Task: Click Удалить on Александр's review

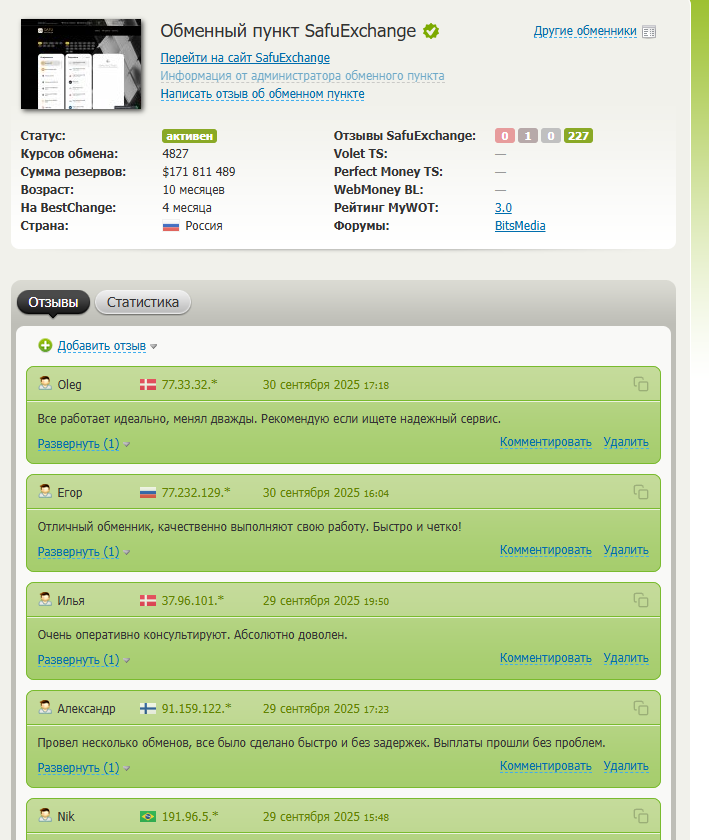Action: pos(626,766)
